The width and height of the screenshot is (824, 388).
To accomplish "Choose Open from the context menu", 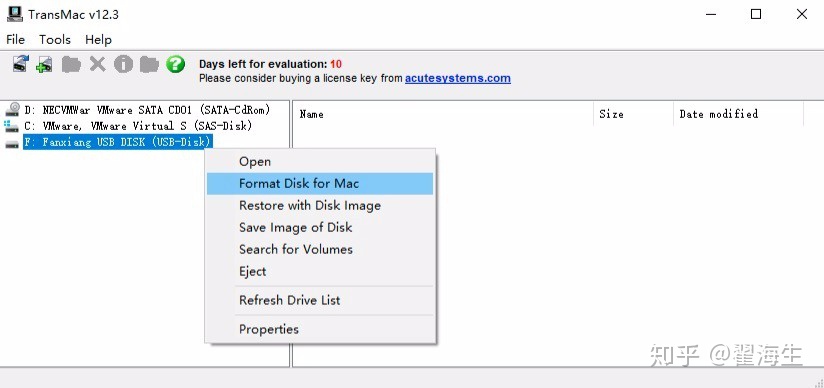I will coord(320,161).
